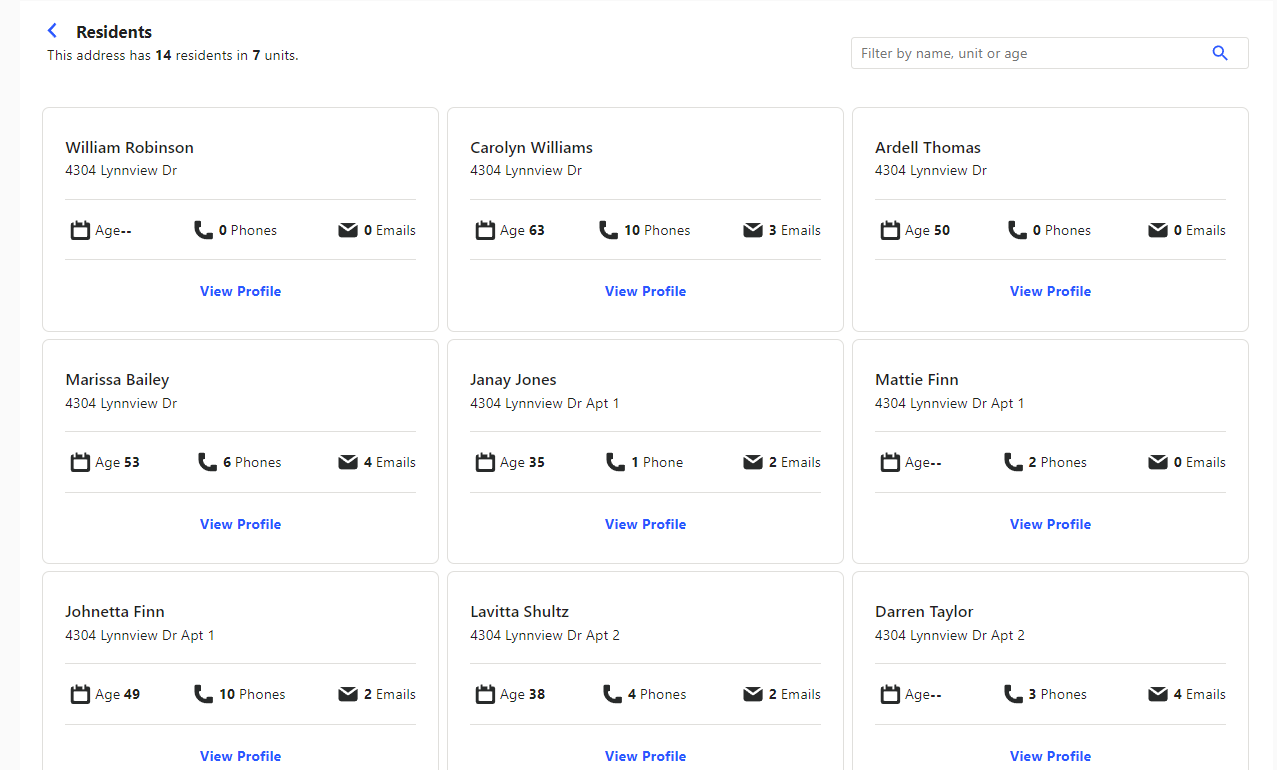The width and height of the screenshot is (1277, 770).
Task: Click envelope icon on Janay Jones card
Action: pos(753,462)
